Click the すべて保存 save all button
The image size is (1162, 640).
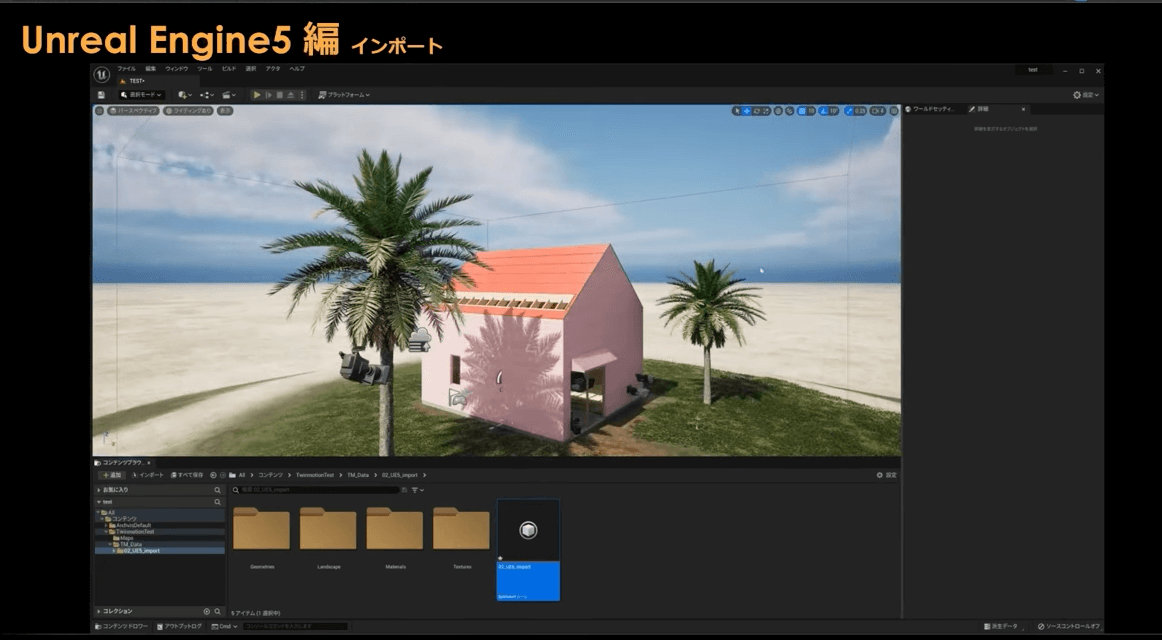point(187,475)
